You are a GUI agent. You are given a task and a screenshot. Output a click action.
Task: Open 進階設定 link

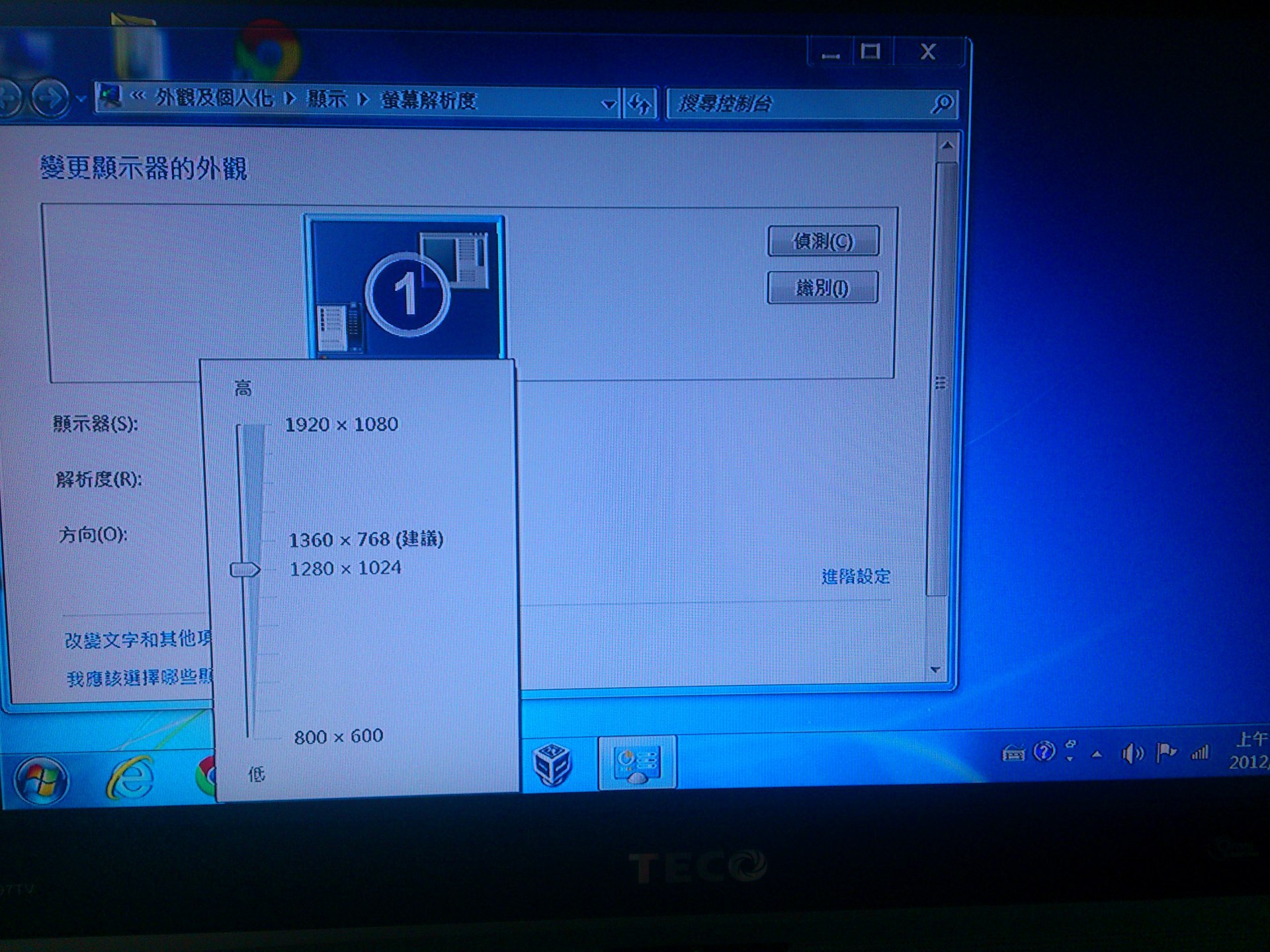[x=855, y=576]
